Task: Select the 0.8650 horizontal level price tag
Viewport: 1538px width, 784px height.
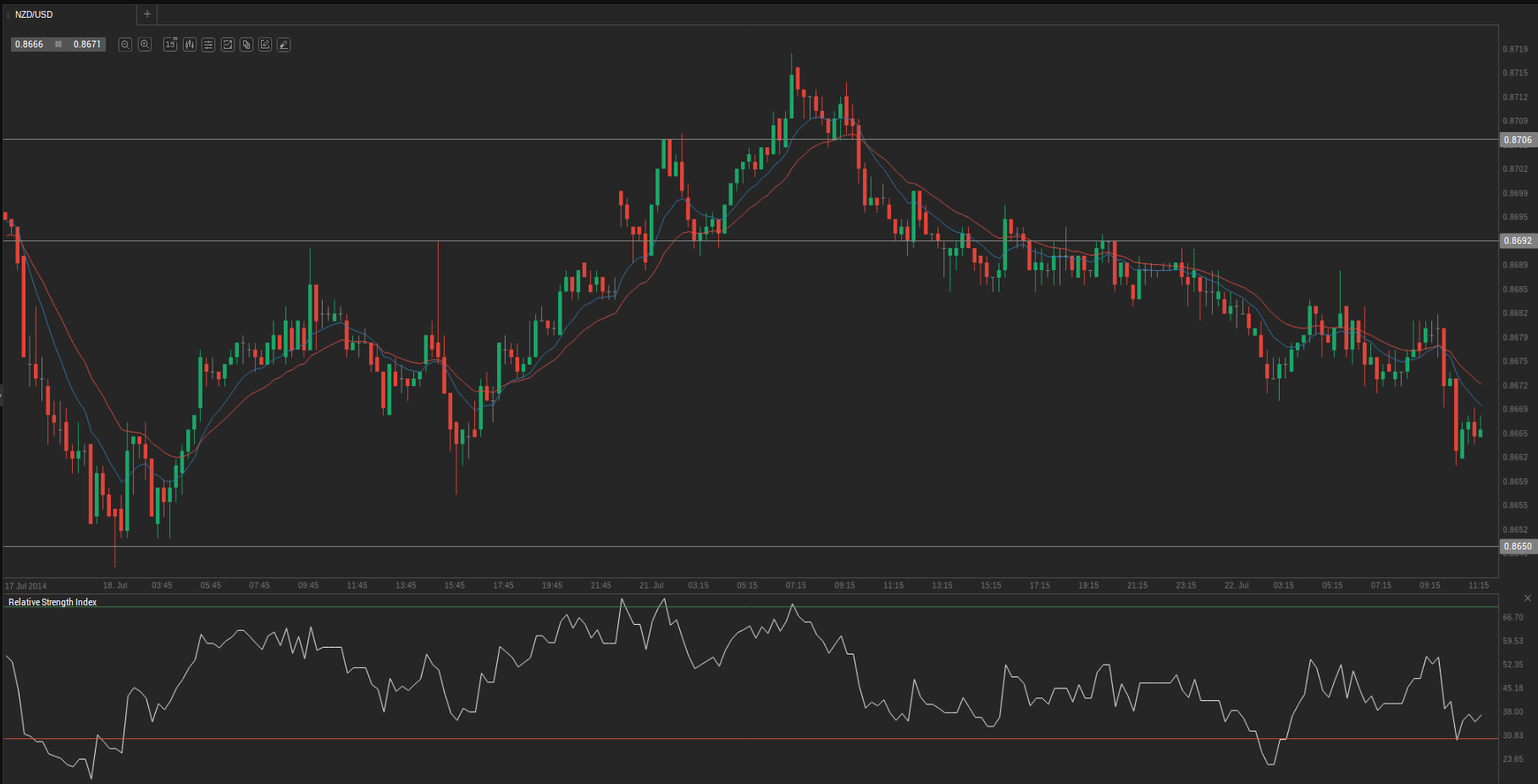Action: [1517, 546]
